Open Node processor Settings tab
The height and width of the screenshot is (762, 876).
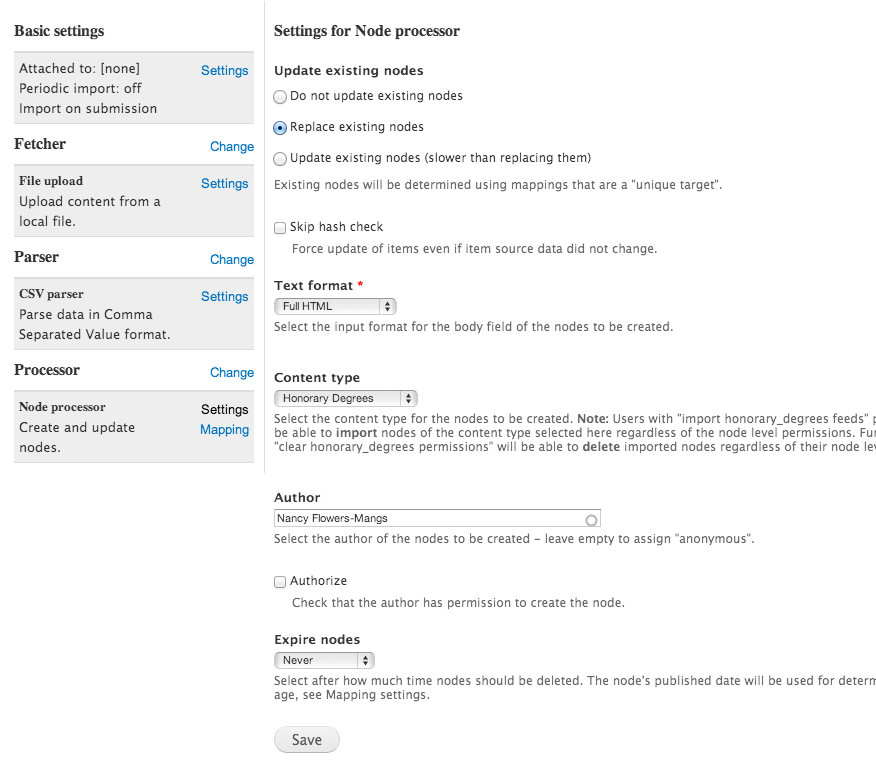coord(224,410)
